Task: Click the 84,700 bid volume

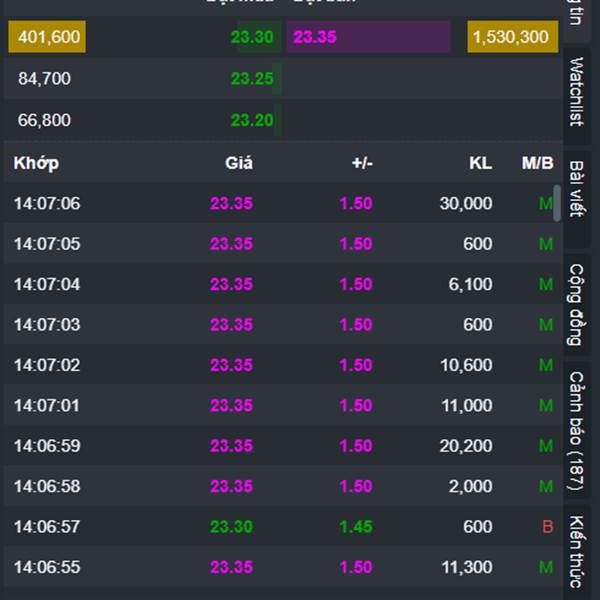Action: 44,79
